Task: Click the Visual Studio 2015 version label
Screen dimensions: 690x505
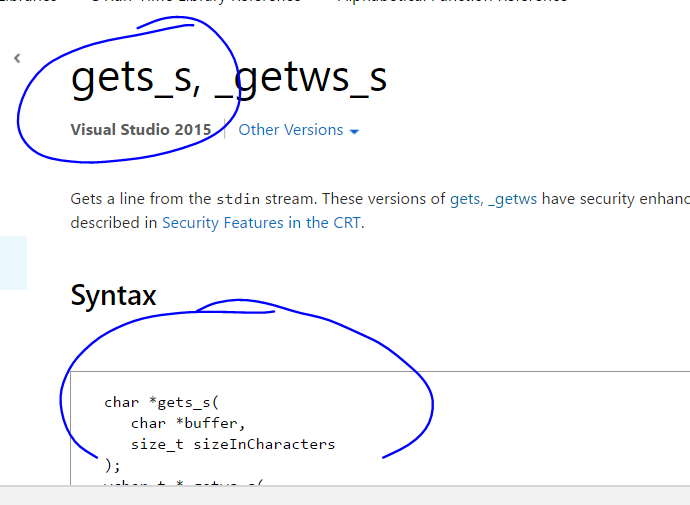Action: coord(141,130)
